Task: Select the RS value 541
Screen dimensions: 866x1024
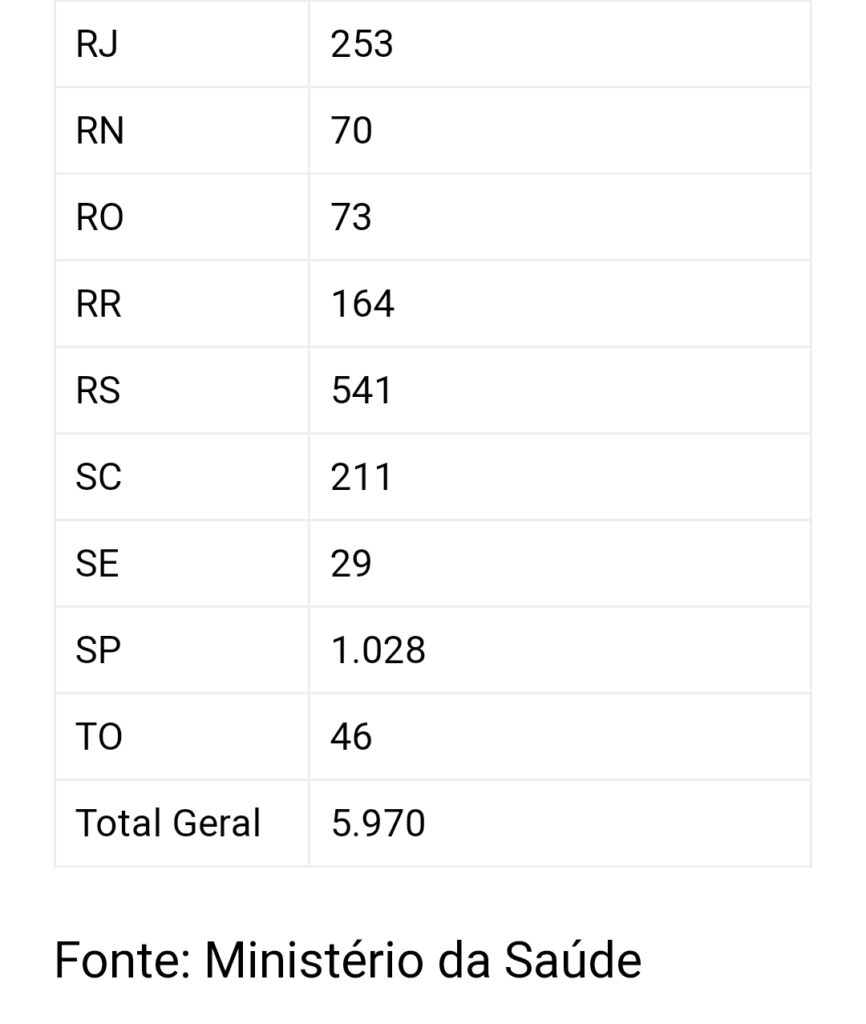Action: coord(361,391)
